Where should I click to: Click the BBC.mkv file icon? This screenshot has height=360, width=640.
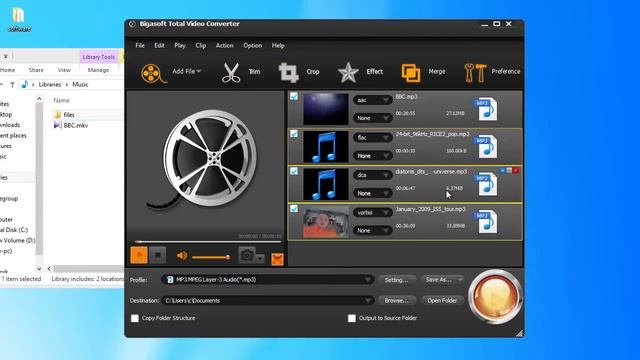click(58, 125)
